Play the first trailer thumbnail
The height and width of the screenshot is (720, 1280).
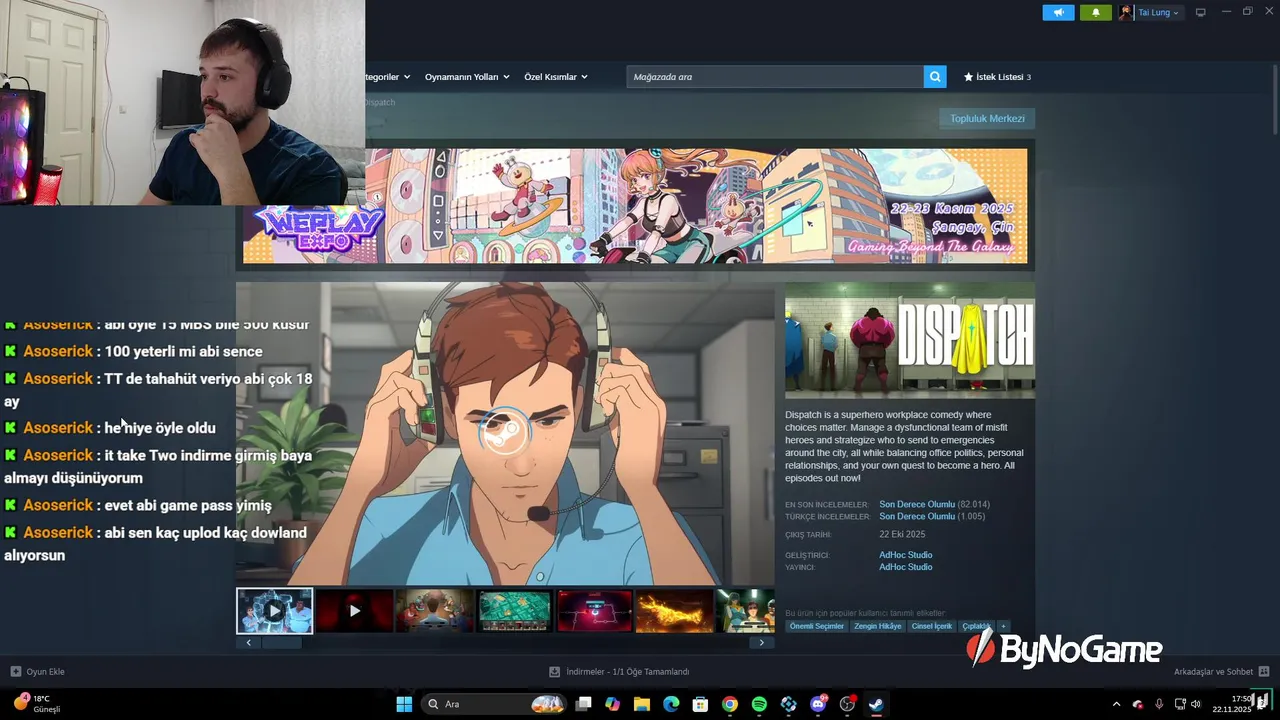275,611
